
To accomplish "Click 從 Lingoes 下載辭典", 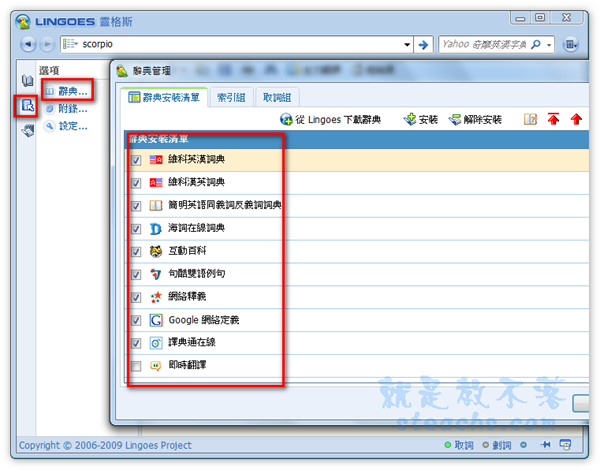I will 330,120.
